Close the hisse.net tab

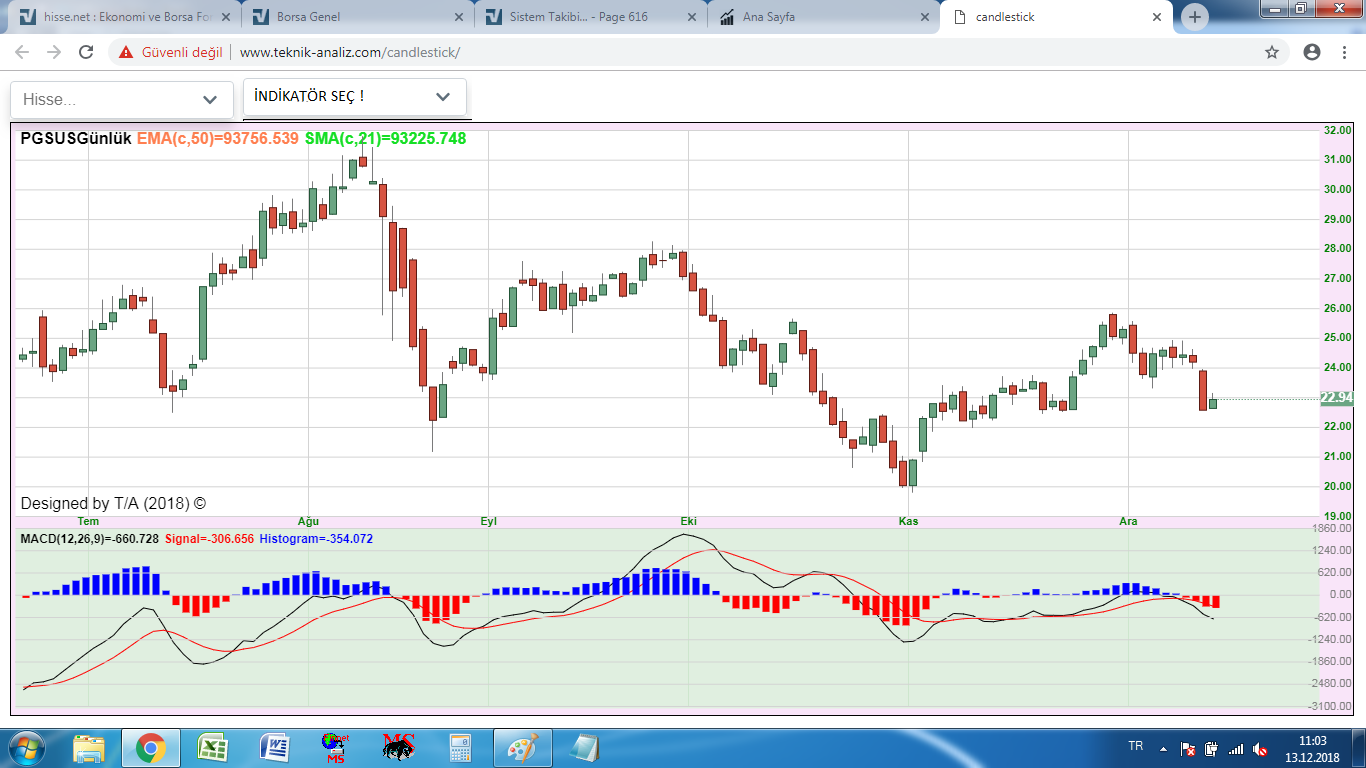point(224,17)
